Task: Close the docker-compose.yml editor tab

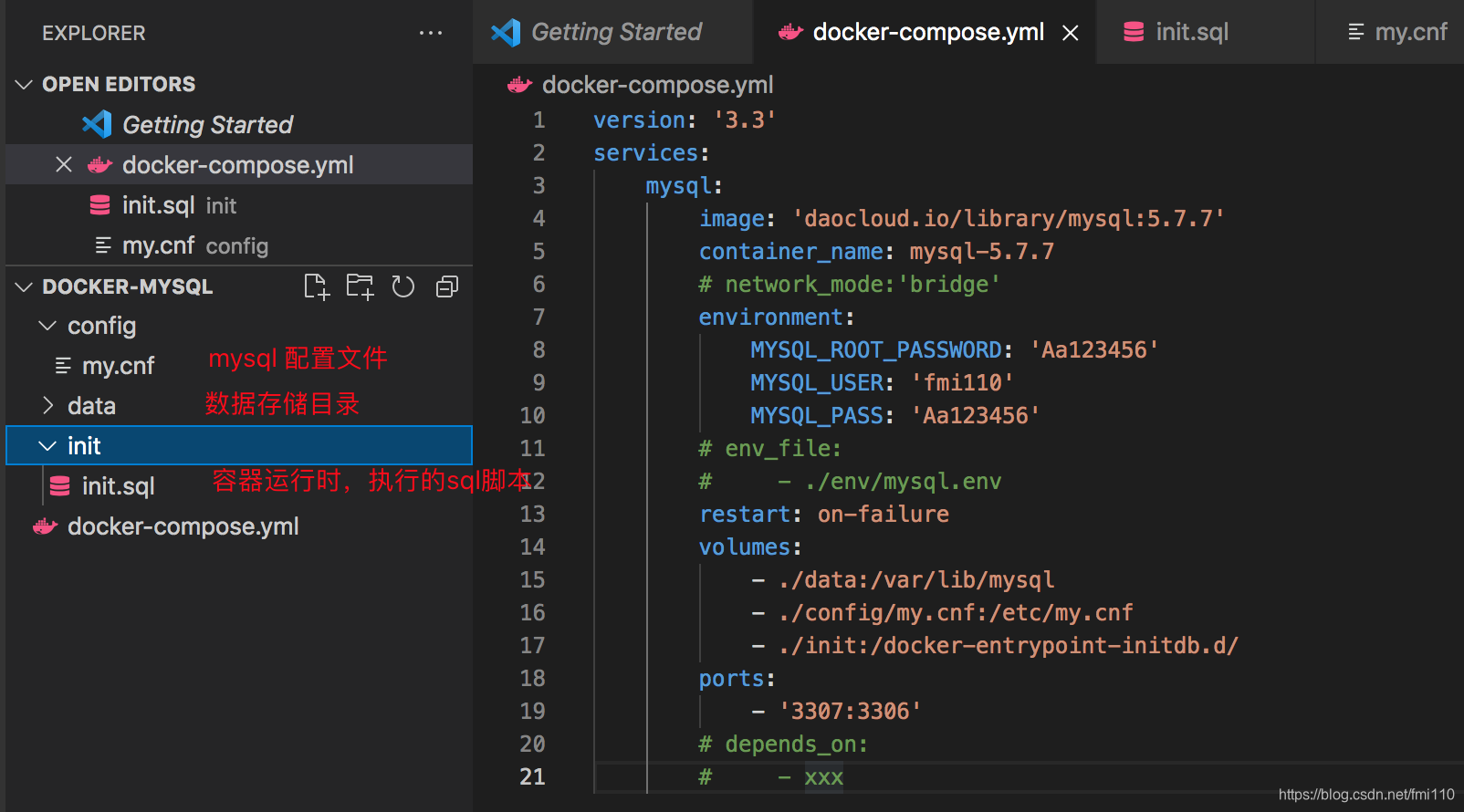Action: pyautogui.click(x=1071, y=33)
